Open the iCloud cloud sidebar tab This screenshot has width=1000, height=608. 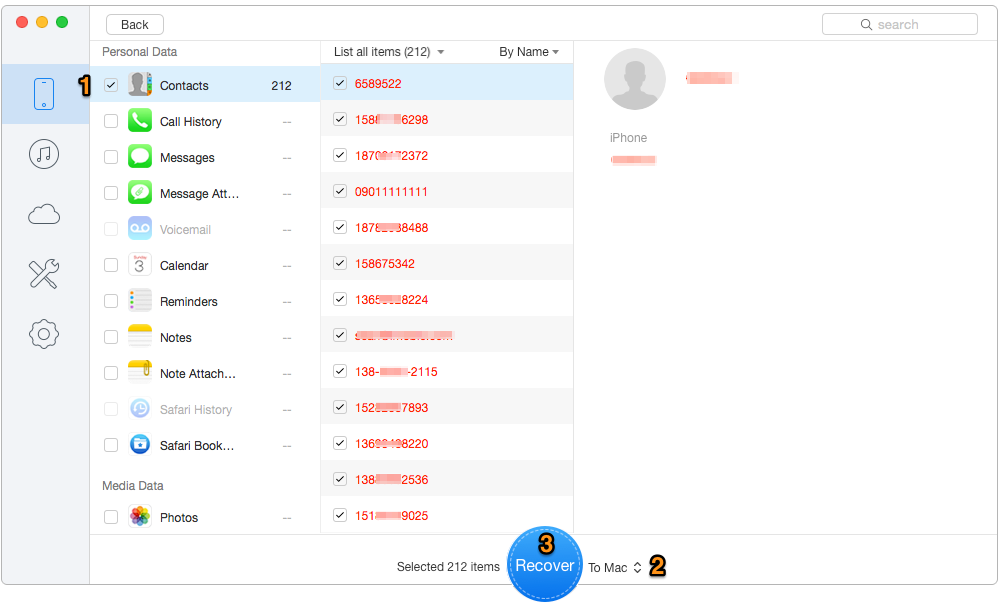coord(44,214)
